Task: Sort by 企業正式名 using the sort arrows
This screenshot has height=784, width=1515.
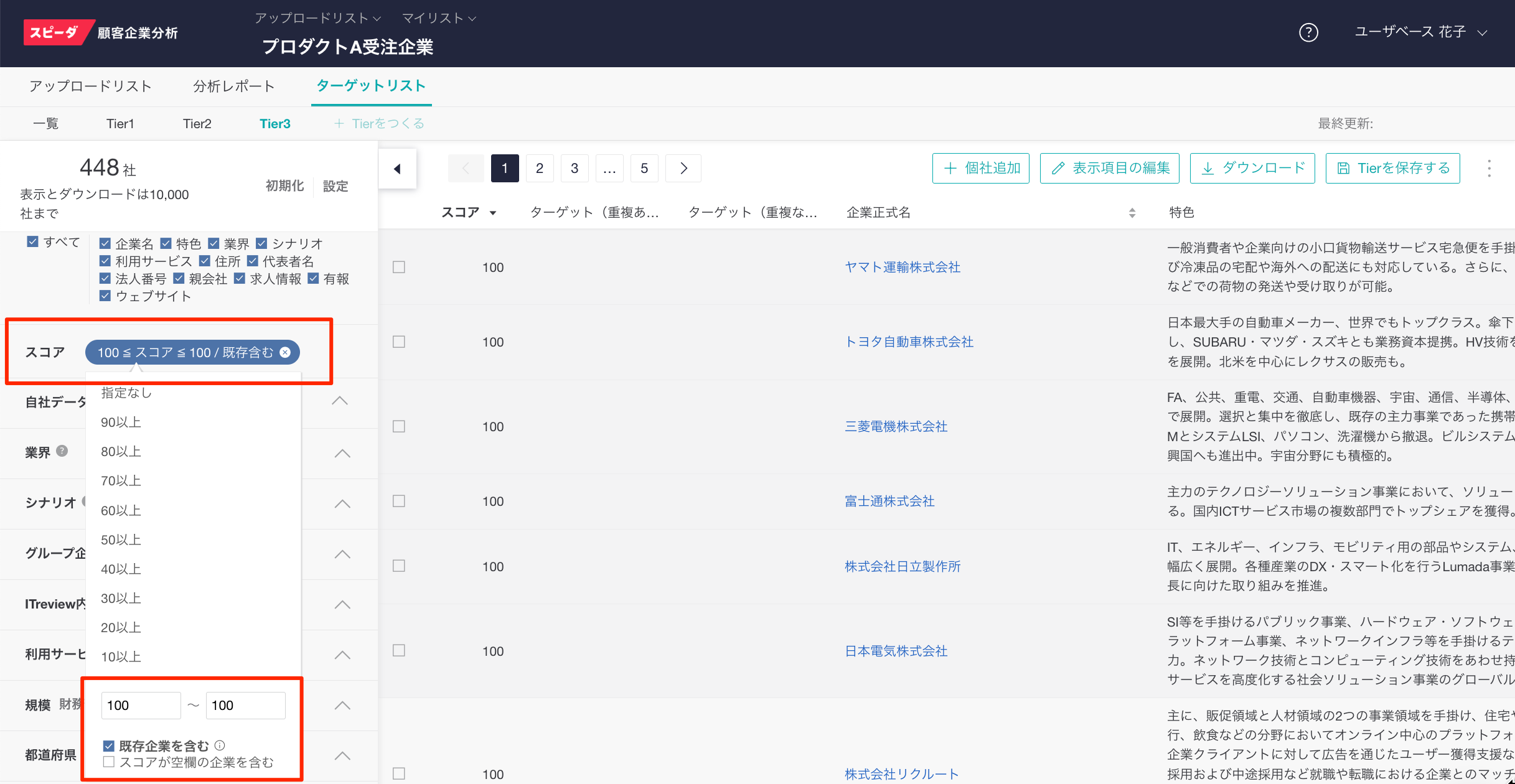Action: pyautogui.click(x=1132, y=213)
